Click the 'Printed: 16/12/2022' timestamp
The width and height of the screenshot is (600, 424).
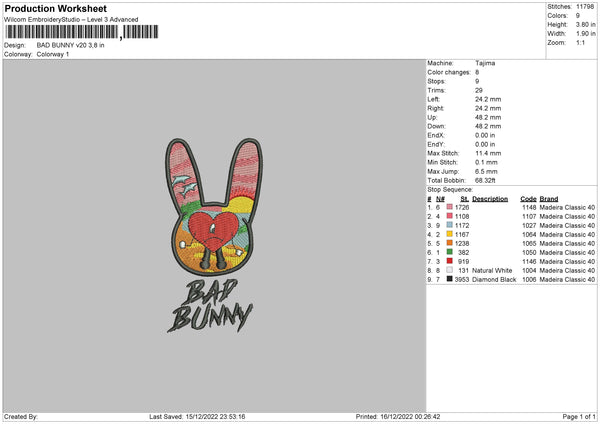(x=398, y=416)
